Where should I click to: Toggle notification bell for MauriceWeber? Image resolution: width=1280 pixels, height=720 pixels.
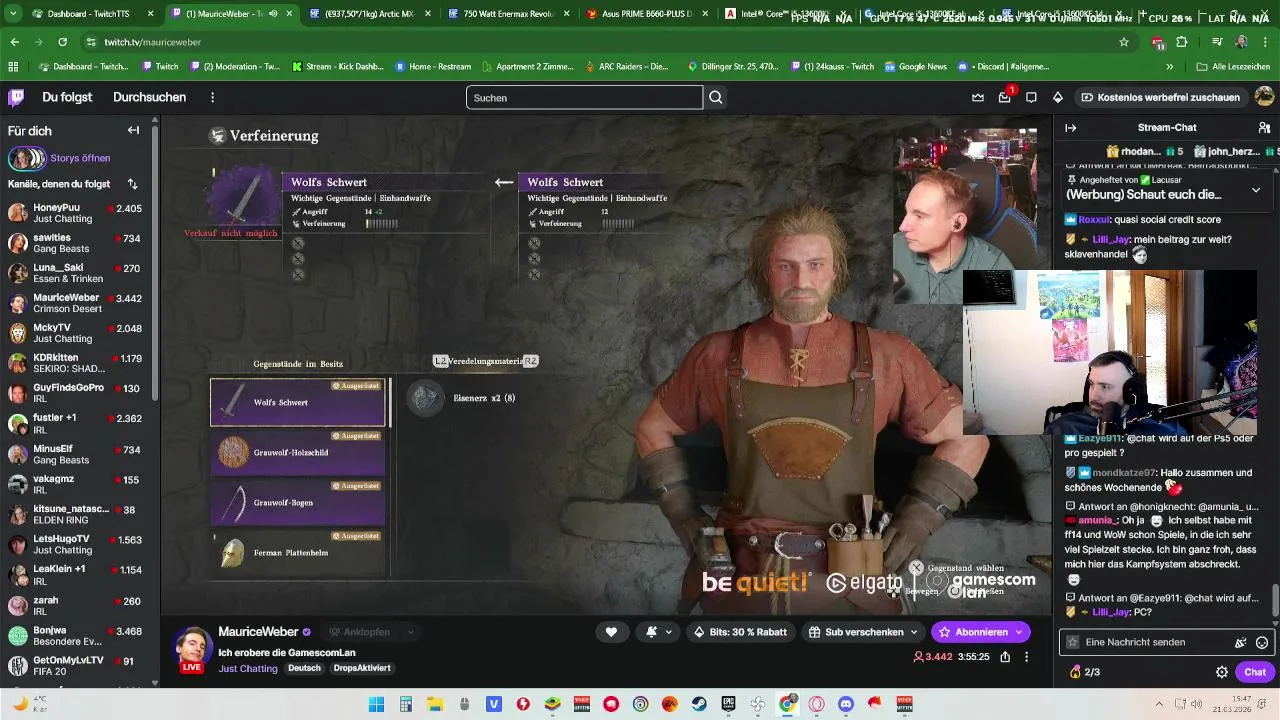pos(651,632)
